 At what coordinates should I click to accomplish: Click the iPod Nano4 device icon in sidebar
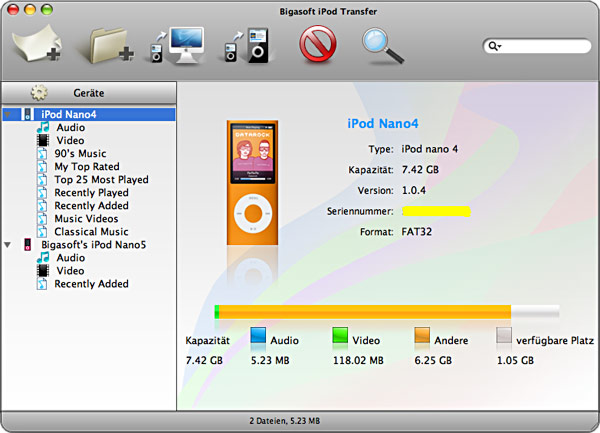tap(27, 114)
